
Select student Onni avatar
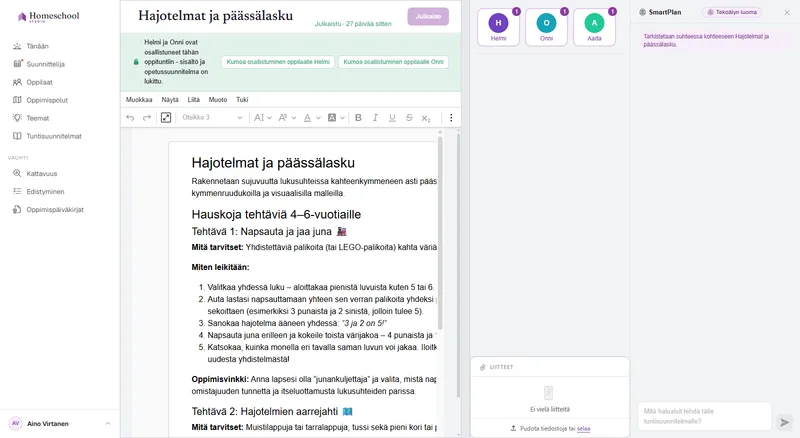point(546,28)
